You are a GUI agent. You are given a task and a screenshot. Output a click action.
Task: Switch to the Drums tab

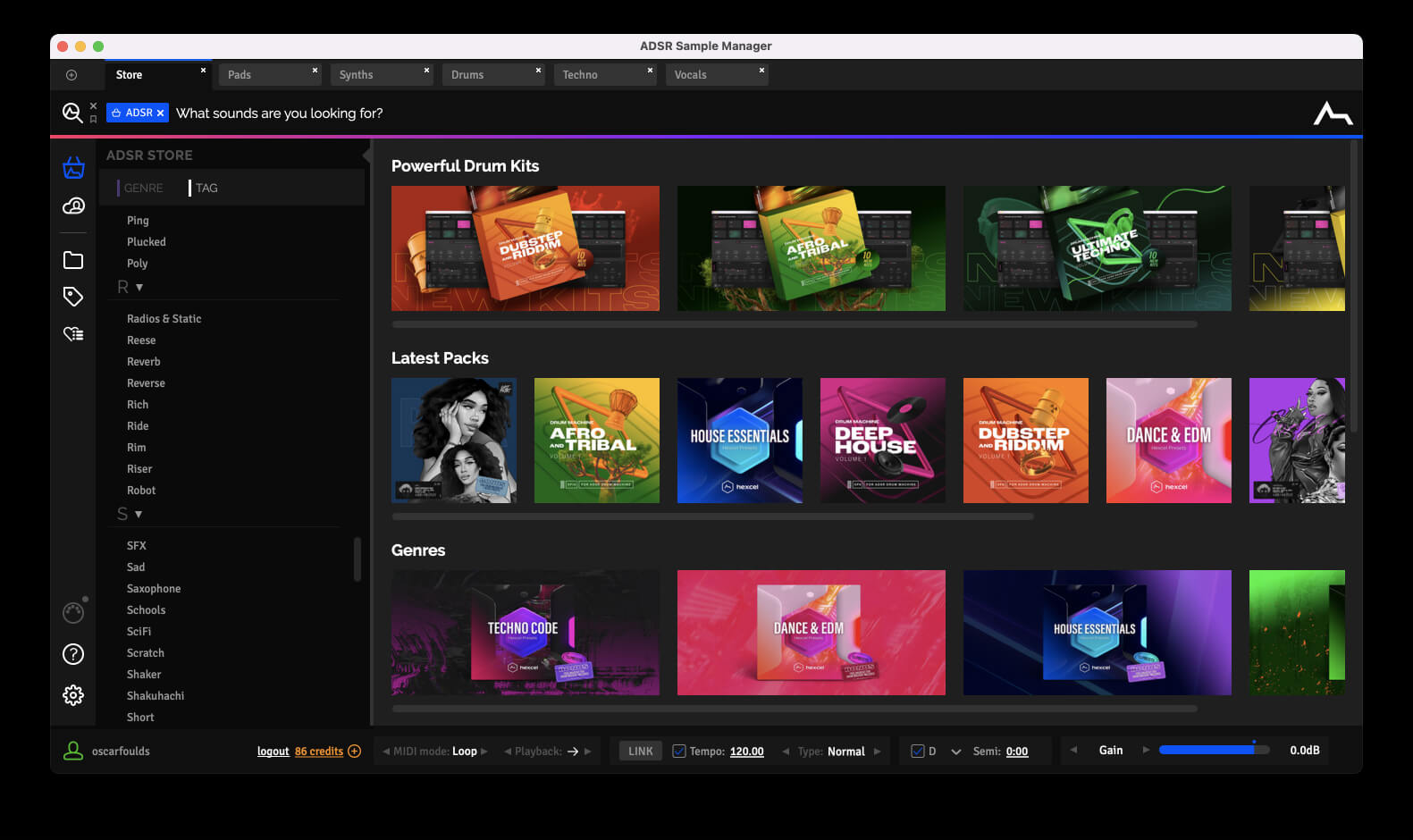pos(493,74)
